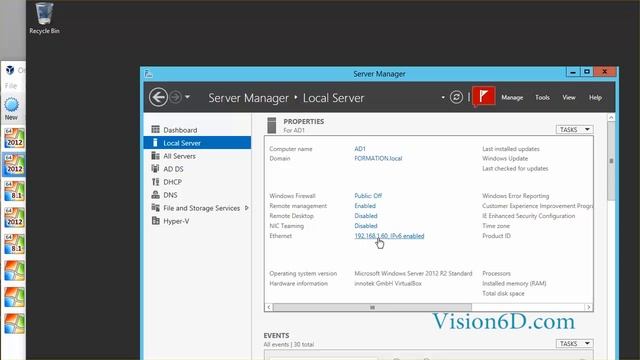Select the first Windows-flag VM icon
This screenshot has height=360, width=640.
click(14, 271)
